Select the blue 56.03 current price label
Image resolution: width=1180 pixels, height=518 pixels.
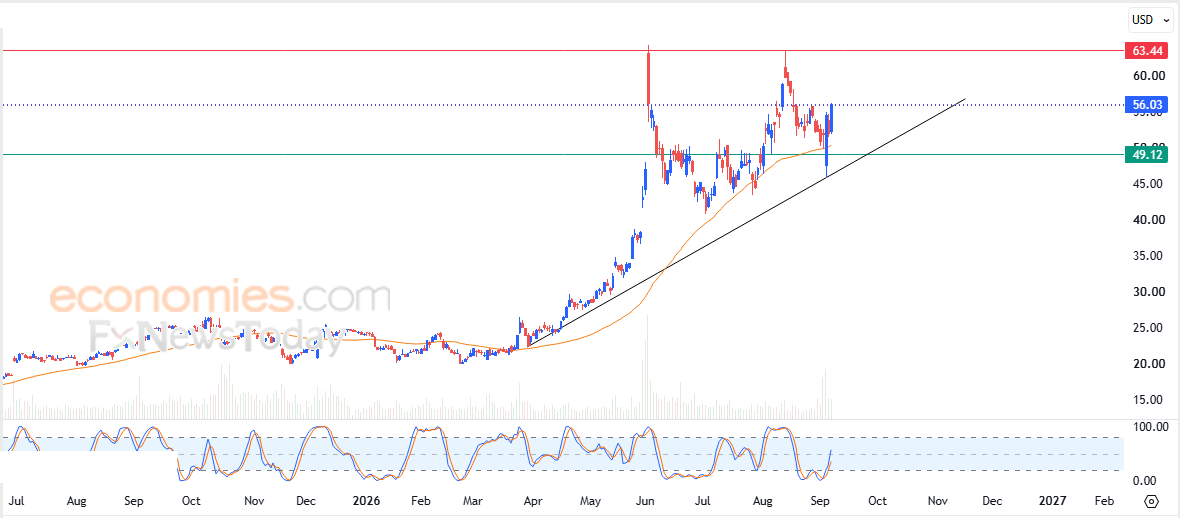(x=1147, y=105)
